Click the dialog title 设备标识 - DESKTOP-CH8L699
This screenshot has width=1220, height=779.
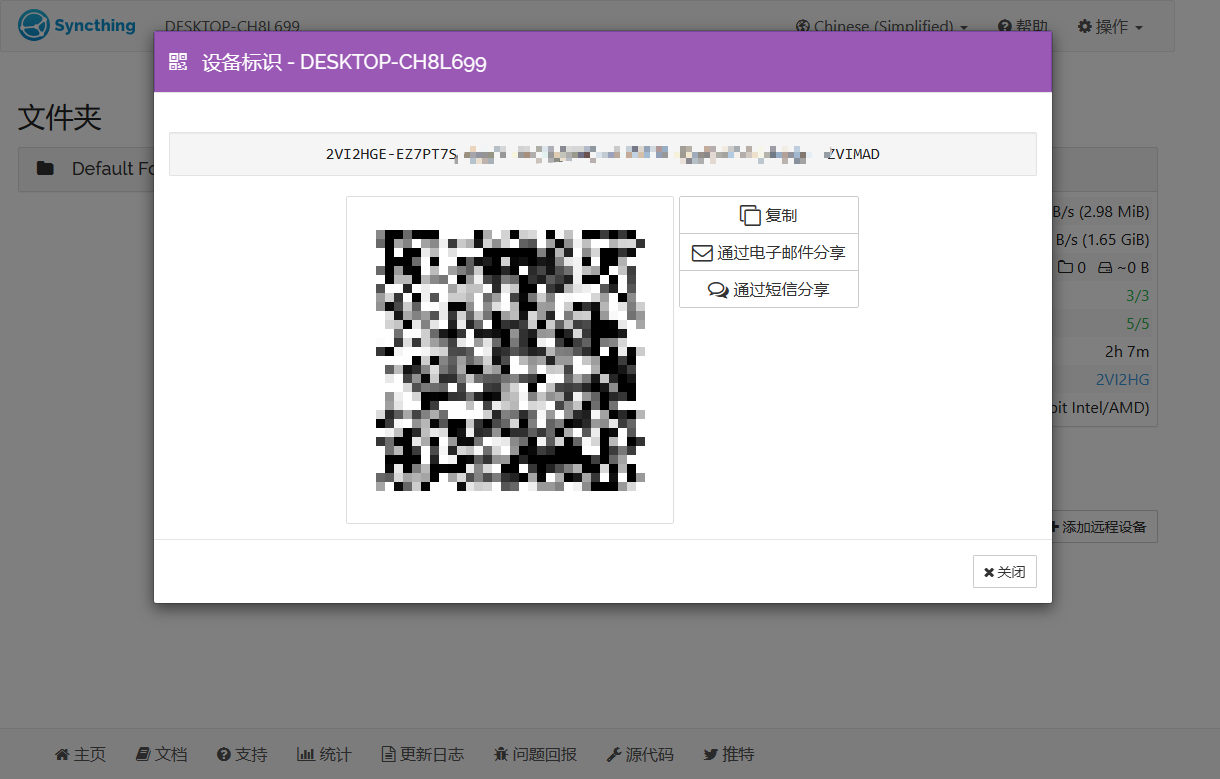tap(344, 62)
